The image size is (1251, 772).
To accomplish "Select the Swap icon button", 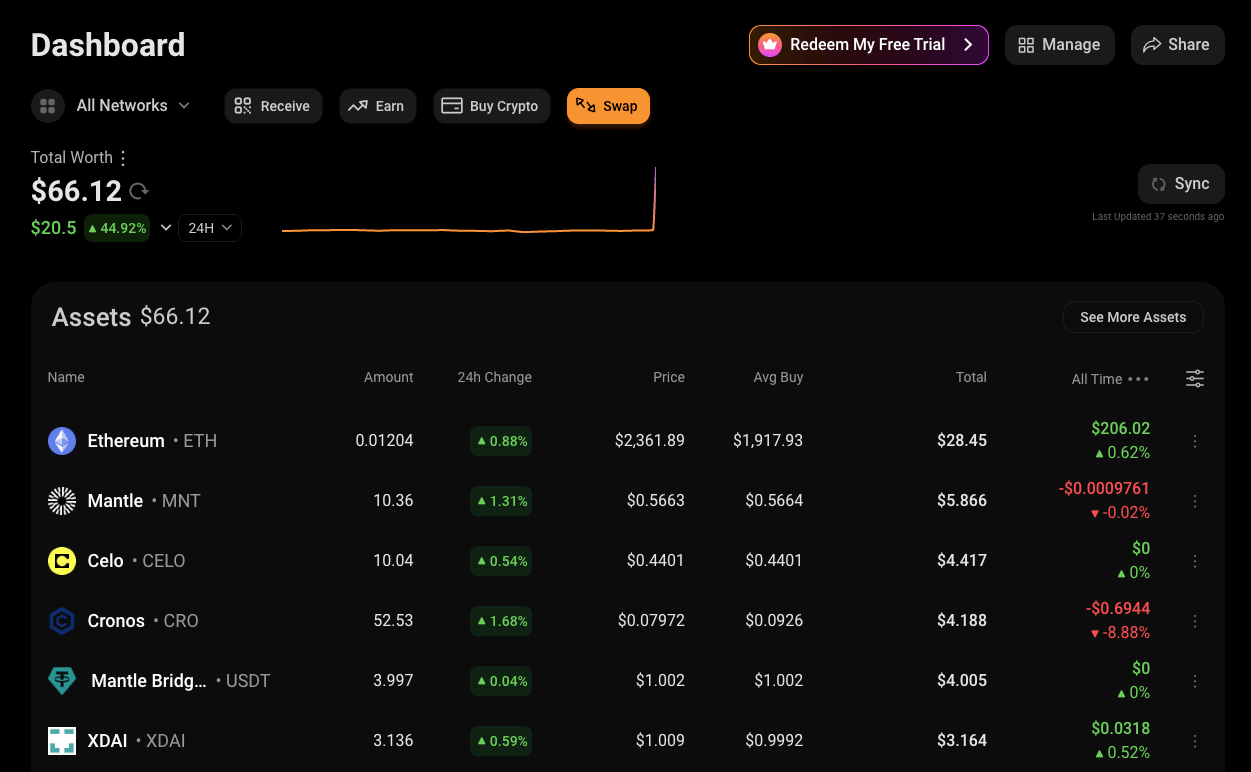I will [x=583, y=105].
